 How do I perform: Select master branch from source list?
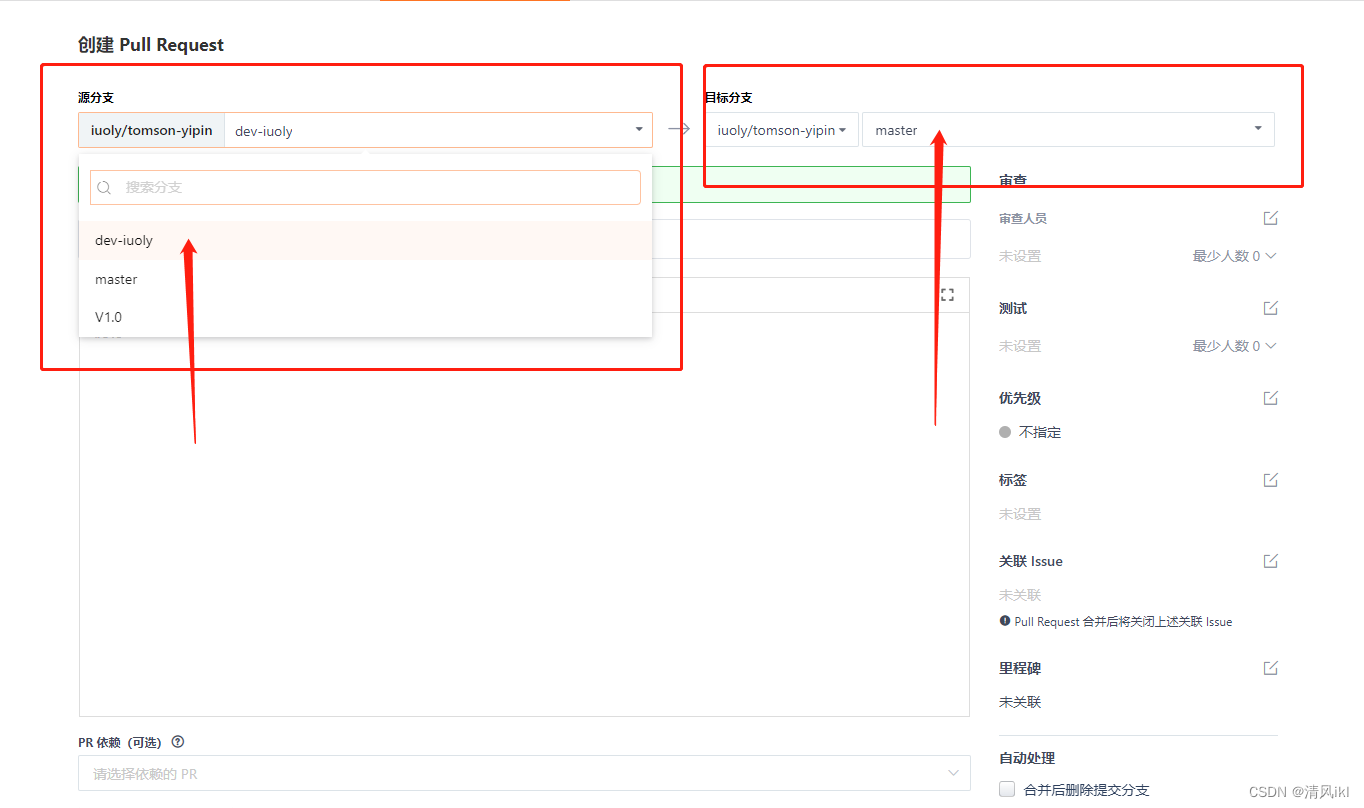pyautogui.click(x=365, y=279)
